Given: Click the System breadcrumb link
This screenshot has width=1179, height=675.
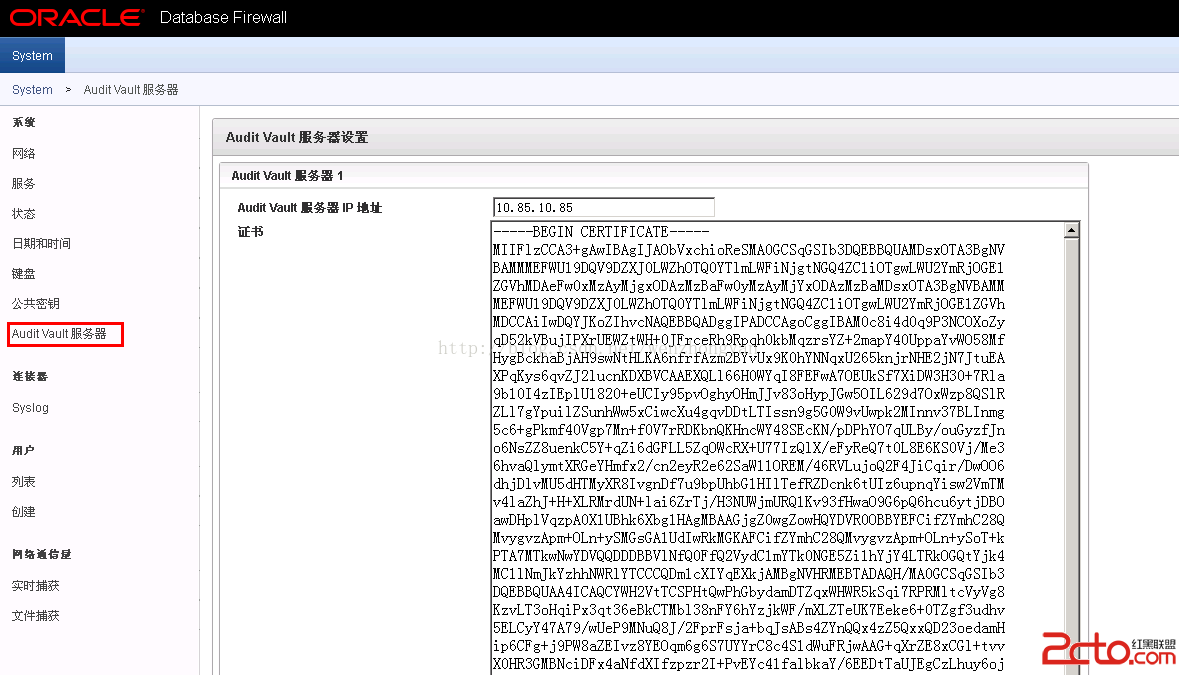Looking at the screenshot, I should pyautogui.click(x=32, y=89).
